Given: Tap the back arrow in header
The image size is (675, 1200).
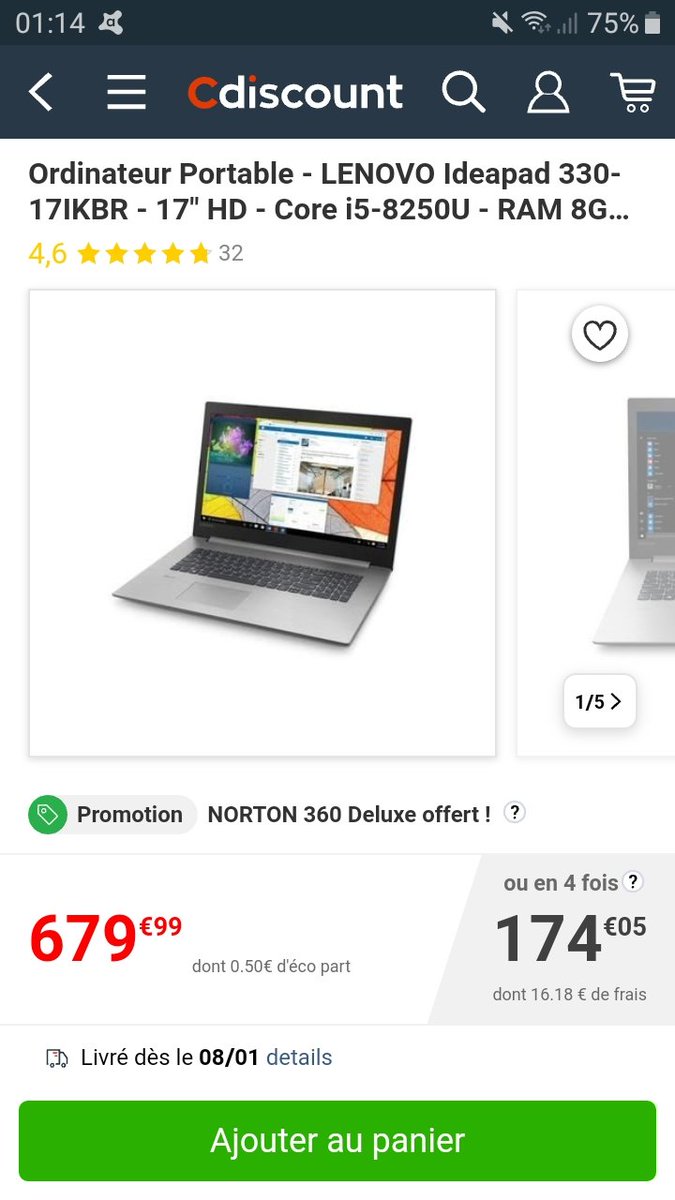Looking at the screenshot, I should 40,92.
